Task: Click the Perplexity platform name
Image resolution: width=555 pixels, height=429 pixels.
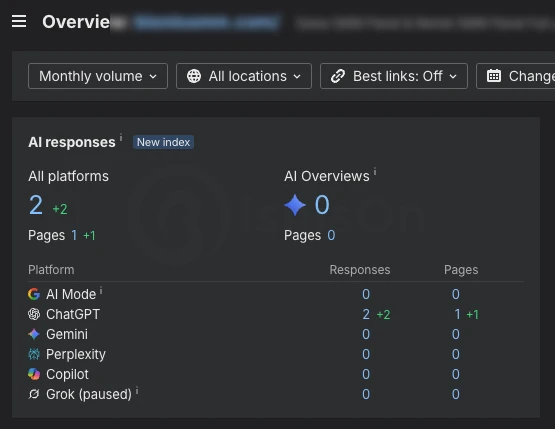Action: (x=76, y=354)
